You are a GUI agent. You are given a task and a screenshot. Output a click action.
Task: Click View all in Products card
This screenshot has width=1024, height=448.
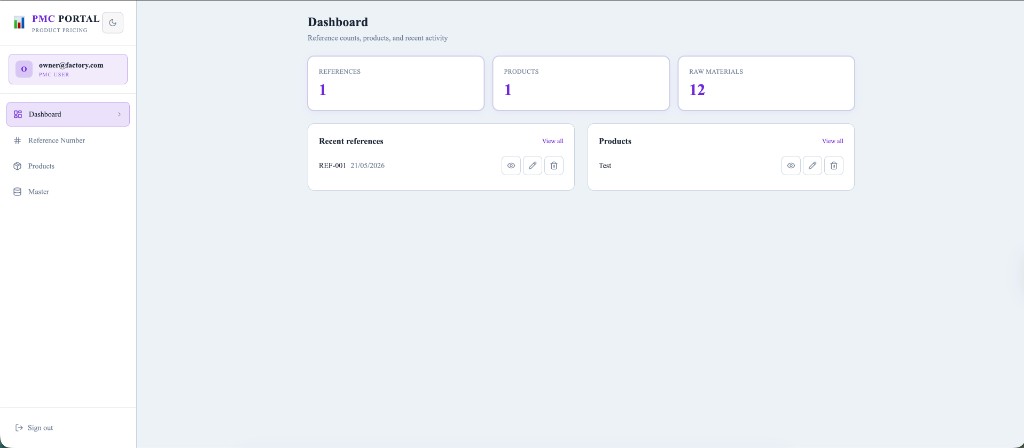click(x=832, y=141)
